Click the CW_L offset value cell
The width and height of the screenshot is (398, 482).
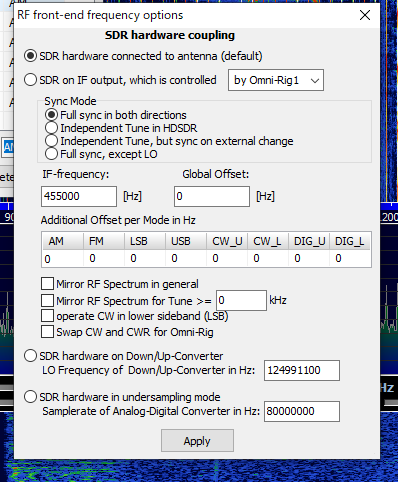(268, 258)
